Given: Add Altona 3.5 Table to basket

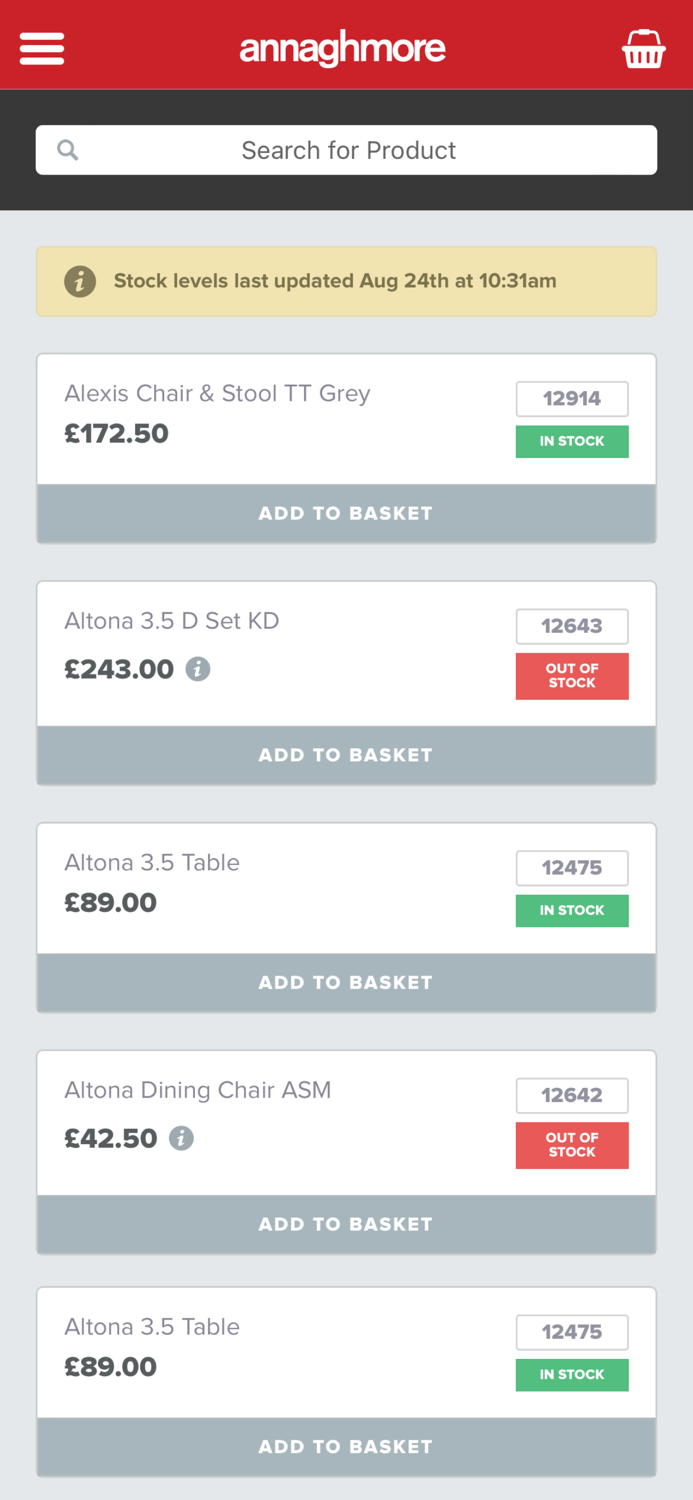Looking at the screenshot, I should coord(346,982).
